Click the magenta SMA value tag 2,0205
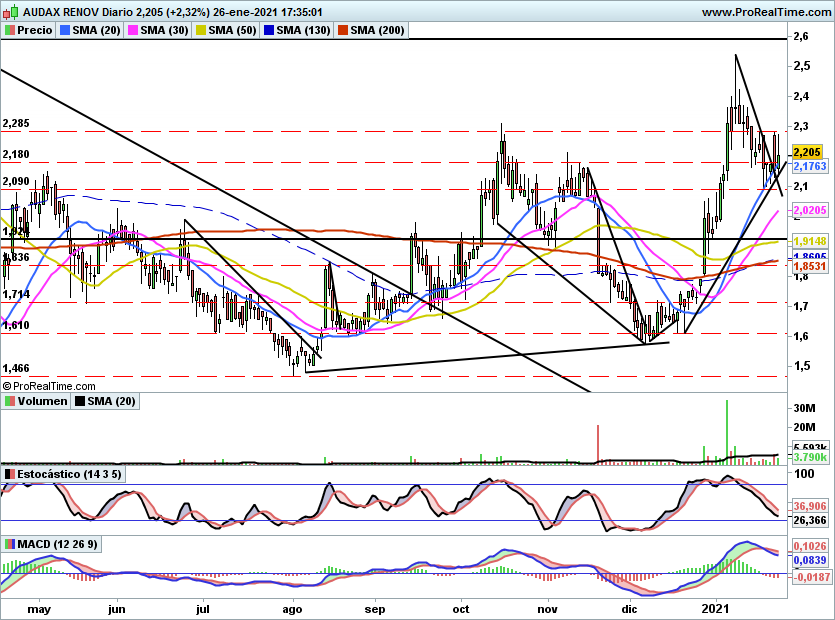 pyautogui.click(x=810, y=210)
